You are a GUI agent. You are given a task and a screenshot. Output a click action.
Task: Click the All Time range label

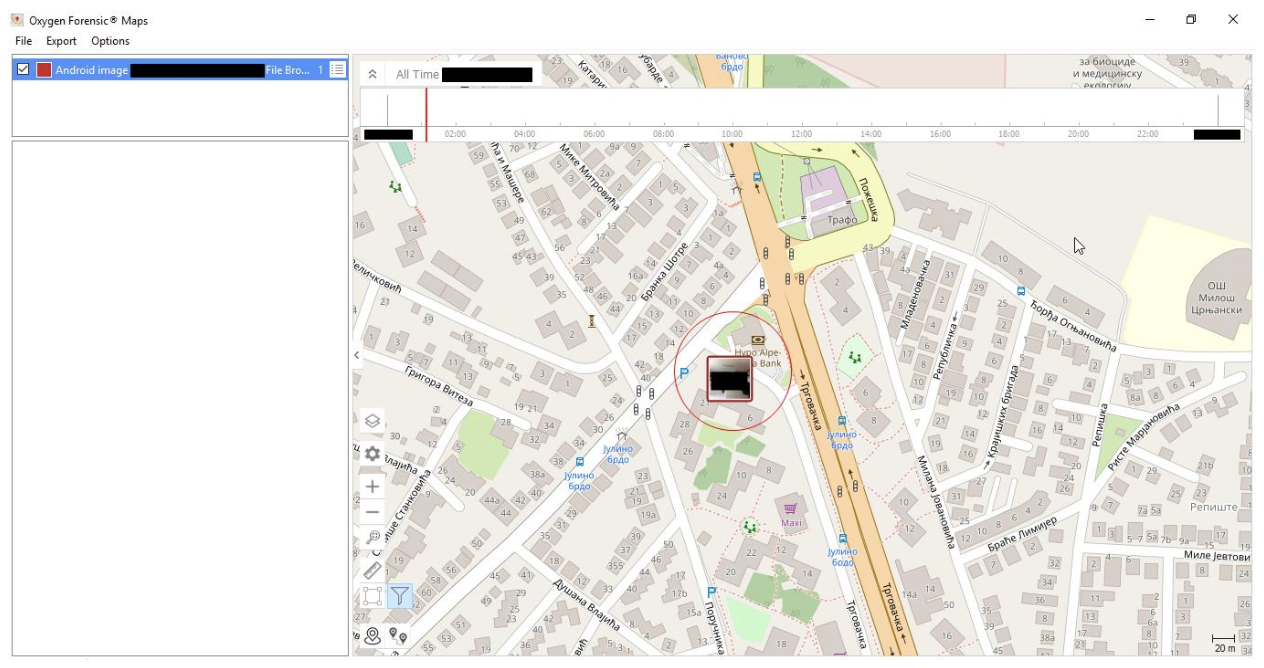click(x=417, y=74)
